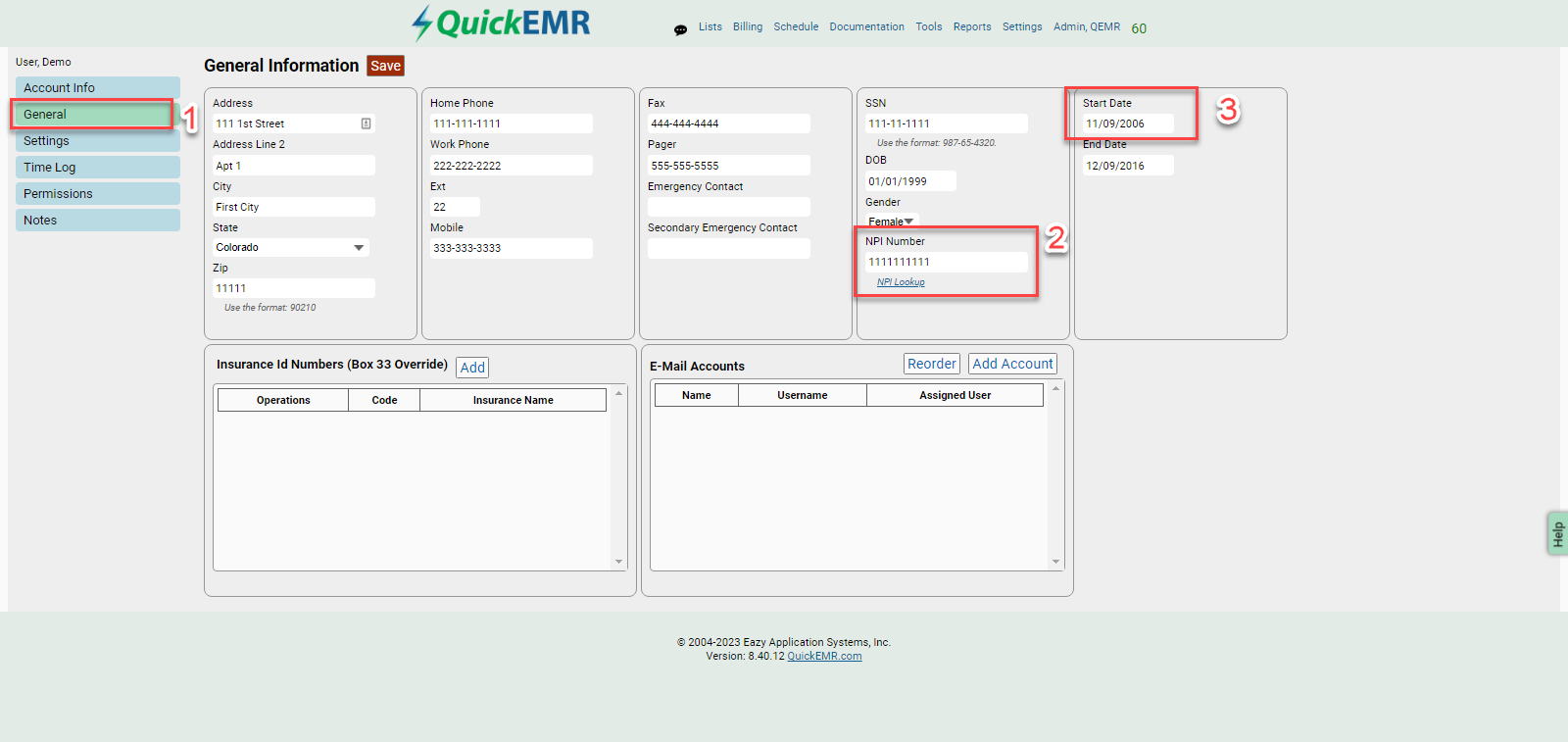Focus the Secondary Emergency Contact field

(x=729, y=248)
